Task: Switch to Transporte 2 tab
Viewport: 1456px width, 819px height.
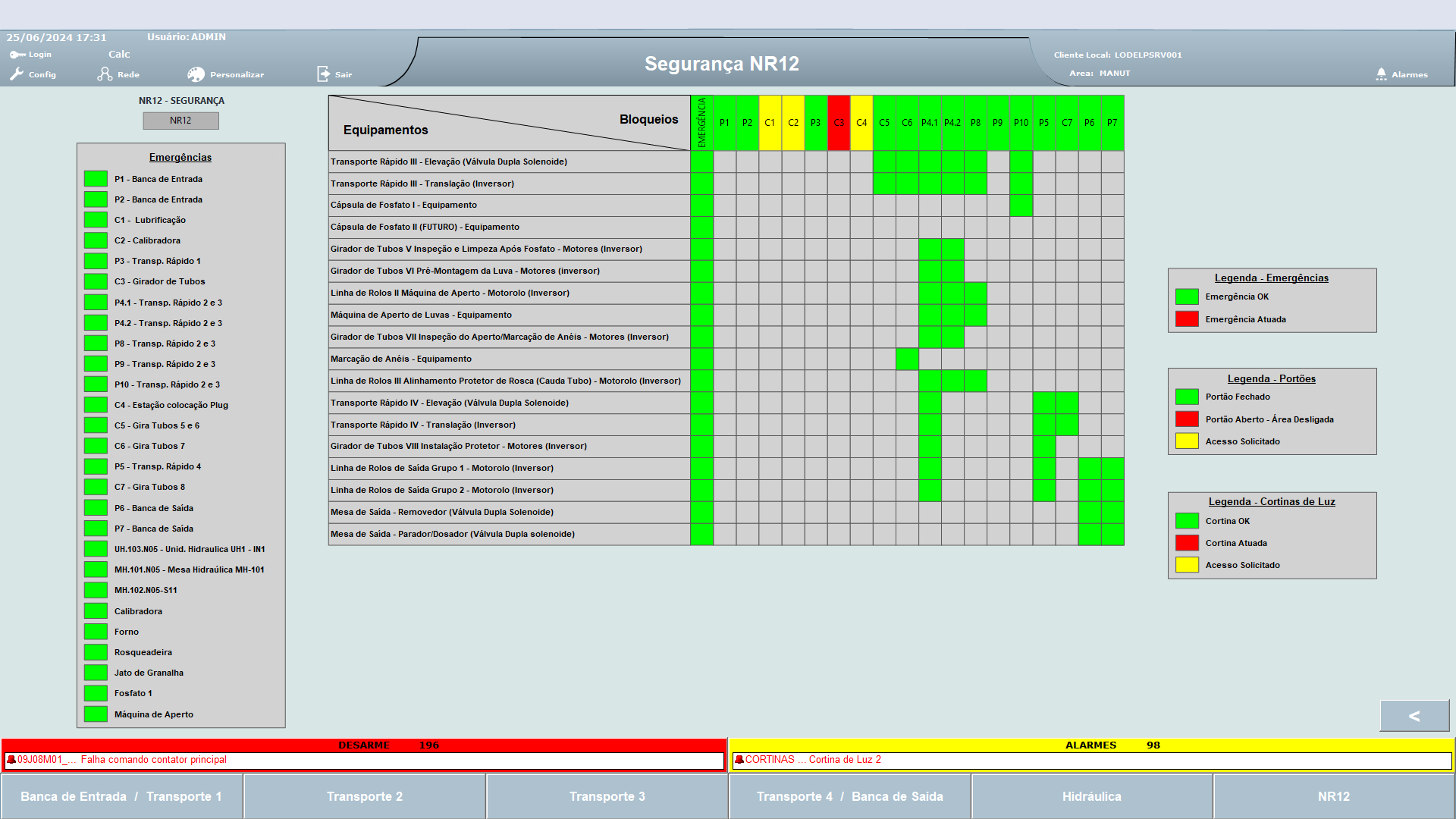Action: click(x=365, y=796)
